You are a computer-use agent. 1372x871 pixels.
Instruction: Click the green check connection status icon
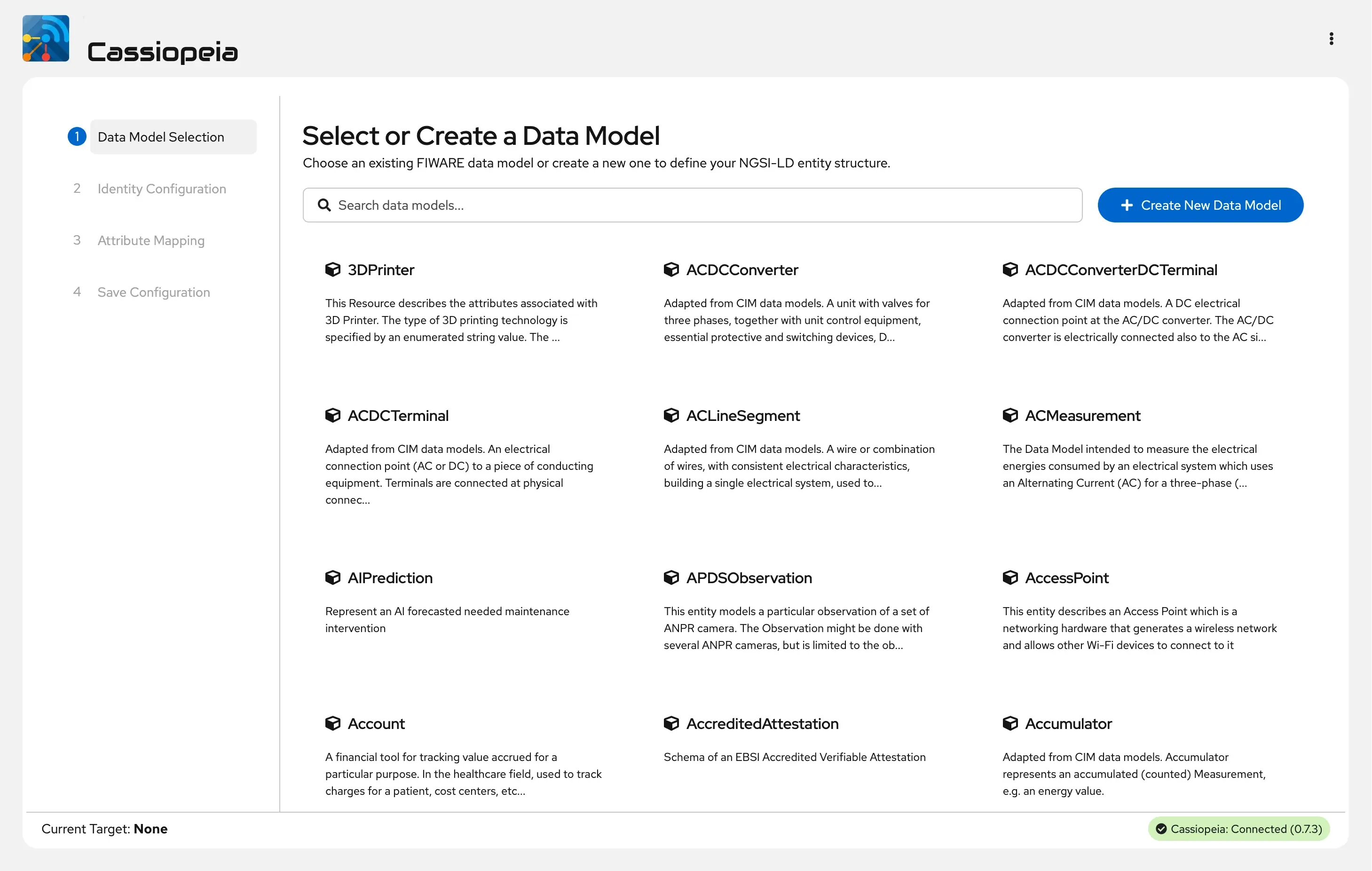tap(1160, 829)
